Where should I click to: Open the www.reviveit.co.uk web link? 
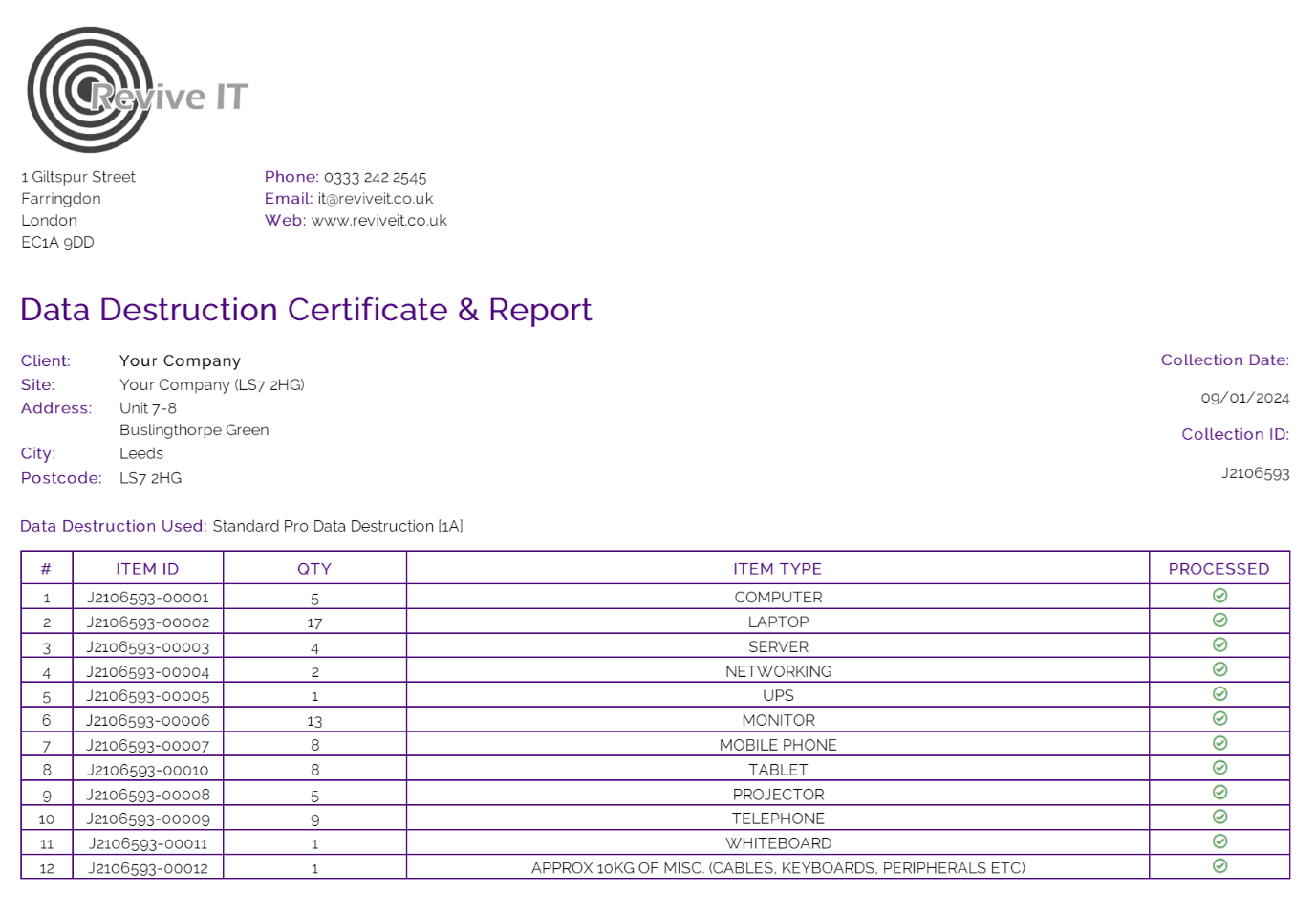tap(378, 220)
